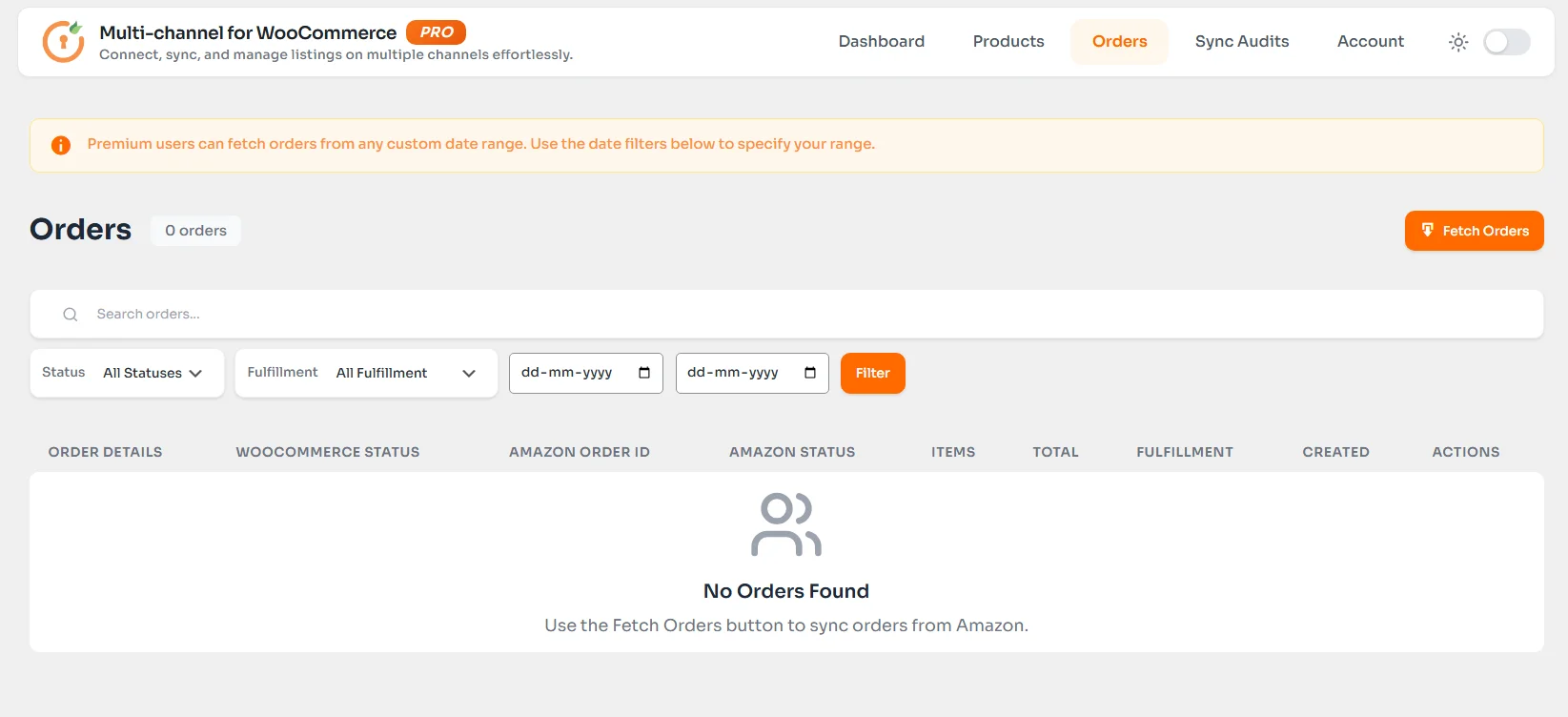Go to the Products tab
1568x717 pixels.
[x=1008, y=42]
